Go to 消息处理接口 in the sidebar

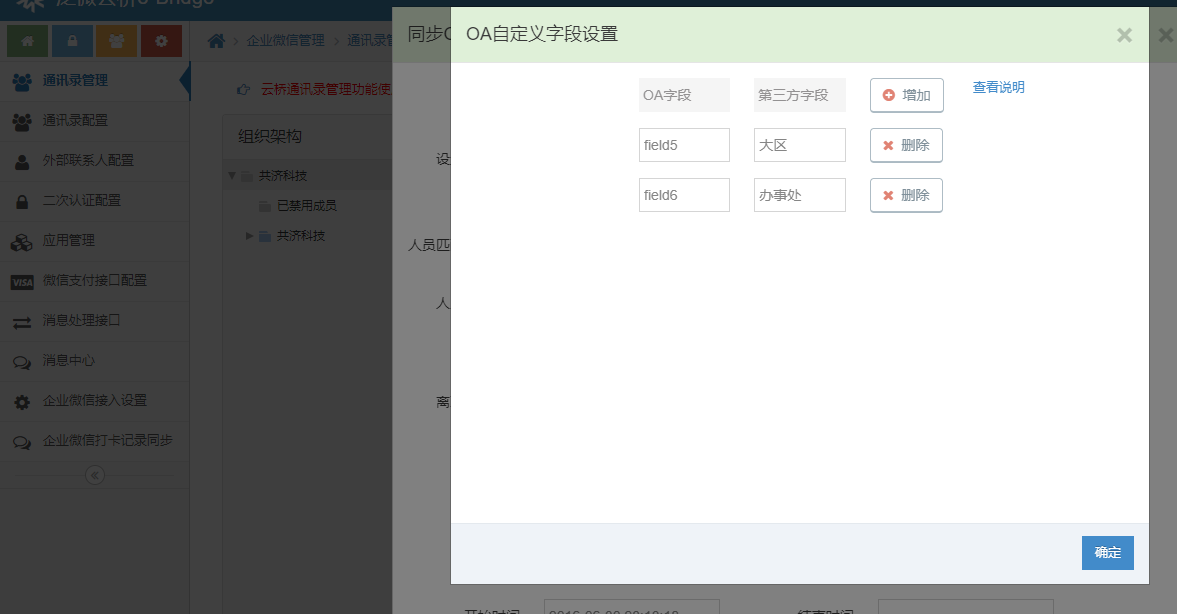point(81,321)
